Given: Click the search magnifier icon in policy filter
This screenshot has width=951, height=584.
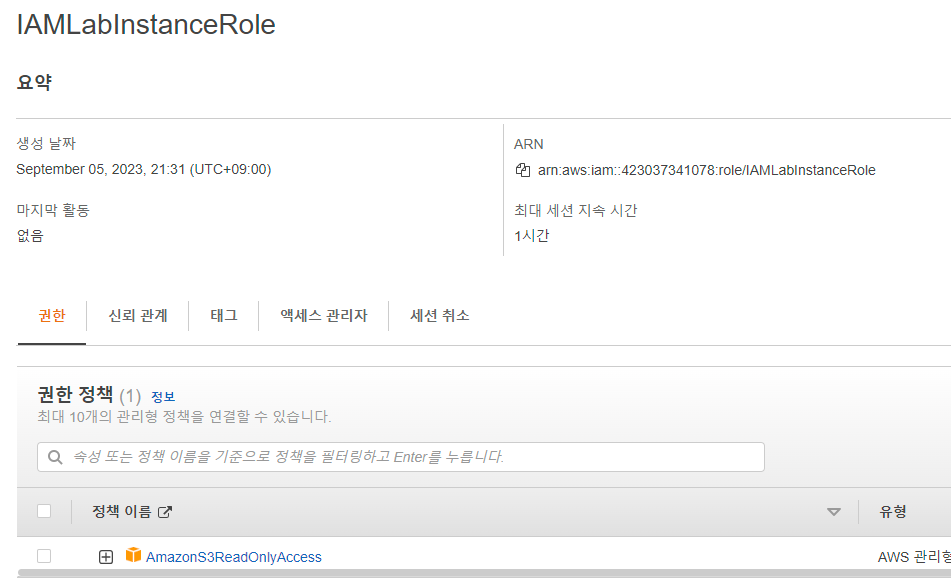Looking at the screenshot, I should click(x=55, y=457).
